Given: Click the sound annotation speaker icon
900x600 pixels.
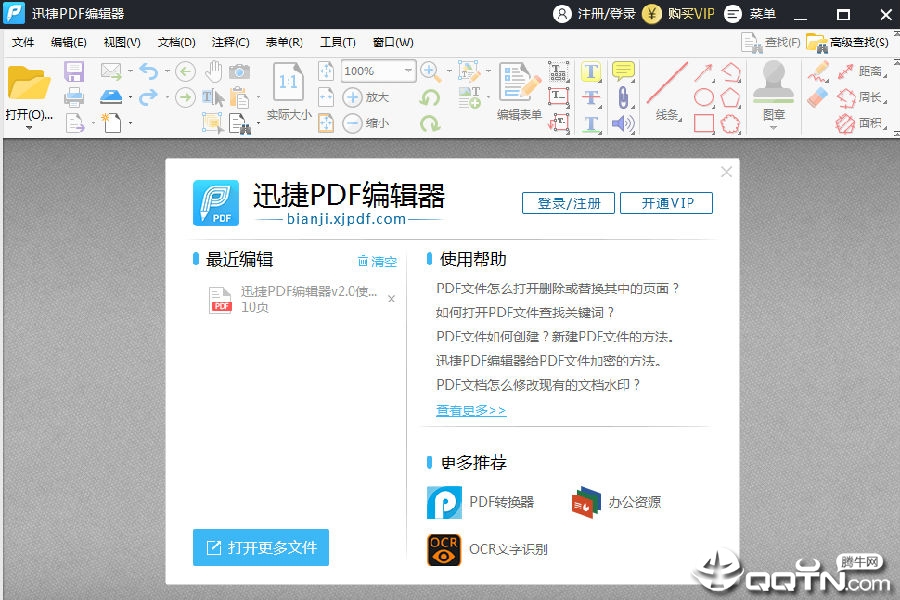Looking at the screenshot, I should click(x=622, y=123).
